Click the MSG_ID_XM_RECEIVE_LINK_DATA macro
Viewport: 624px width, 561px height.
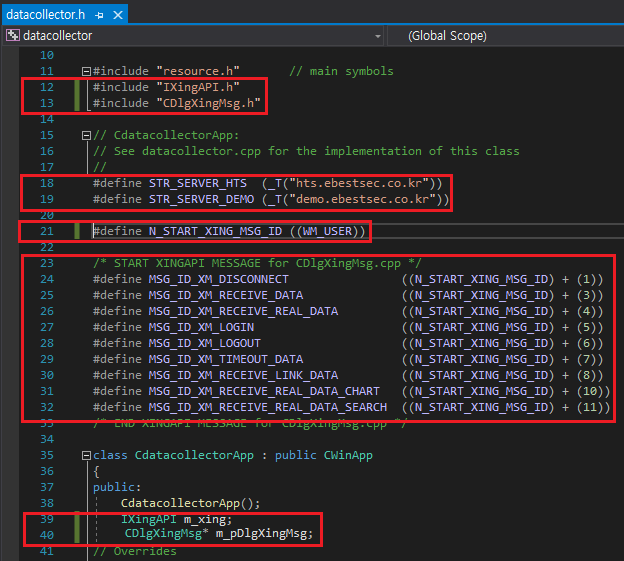point(243,375)
